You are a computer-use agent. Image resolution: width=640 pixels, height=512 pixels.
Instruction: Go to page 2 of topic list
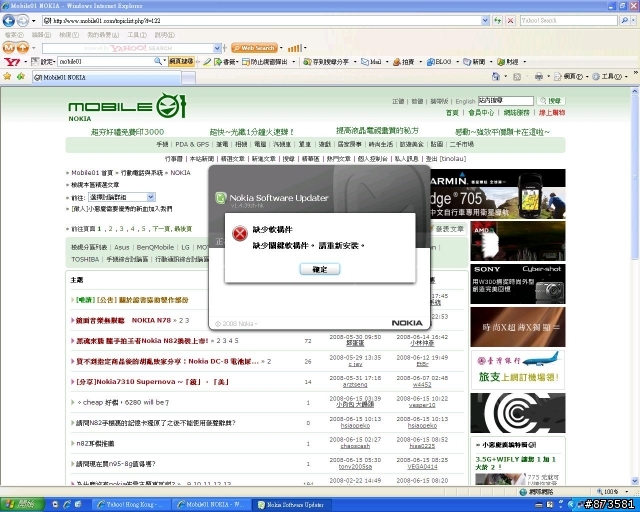click(110, 229)
